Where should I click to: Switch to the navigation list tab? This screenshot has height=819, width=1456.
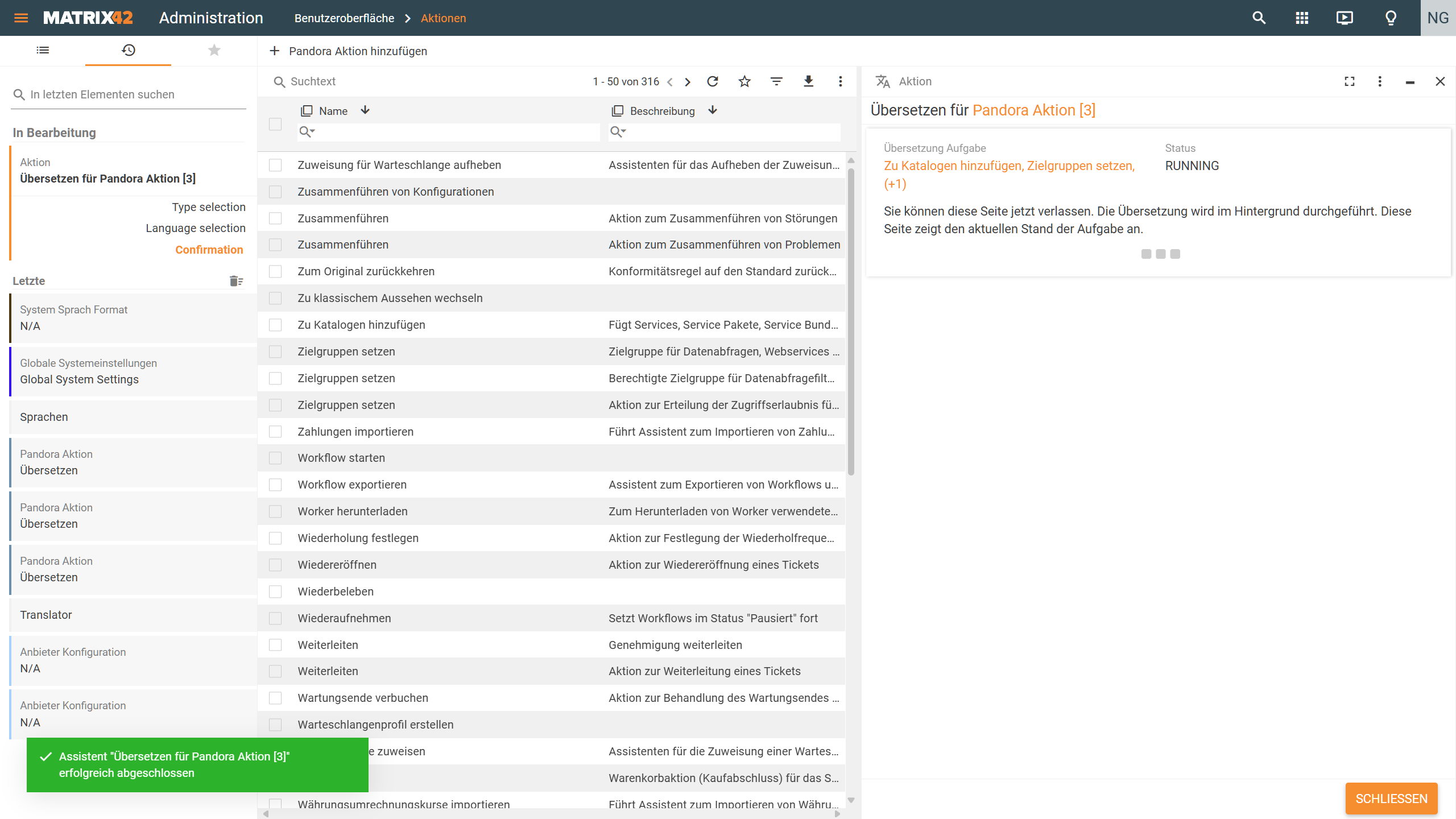pyautogui.click(x=43, y=51)
